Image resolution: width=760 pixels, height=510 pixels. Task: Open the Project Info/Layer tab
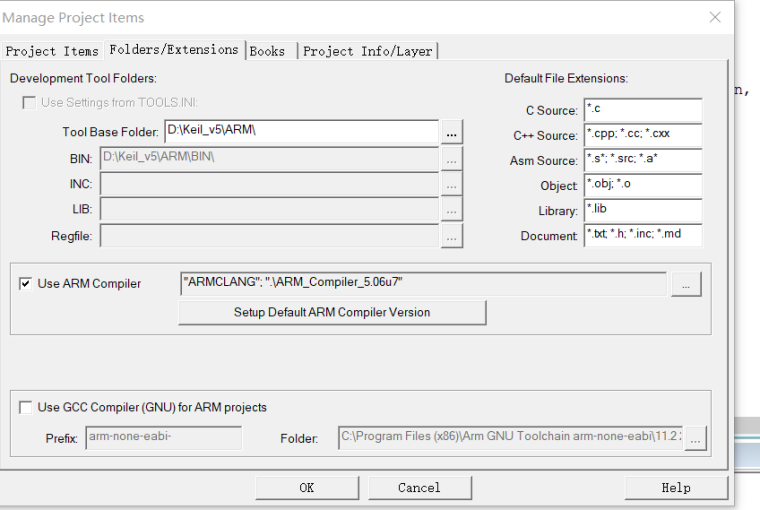pos(369,51)
